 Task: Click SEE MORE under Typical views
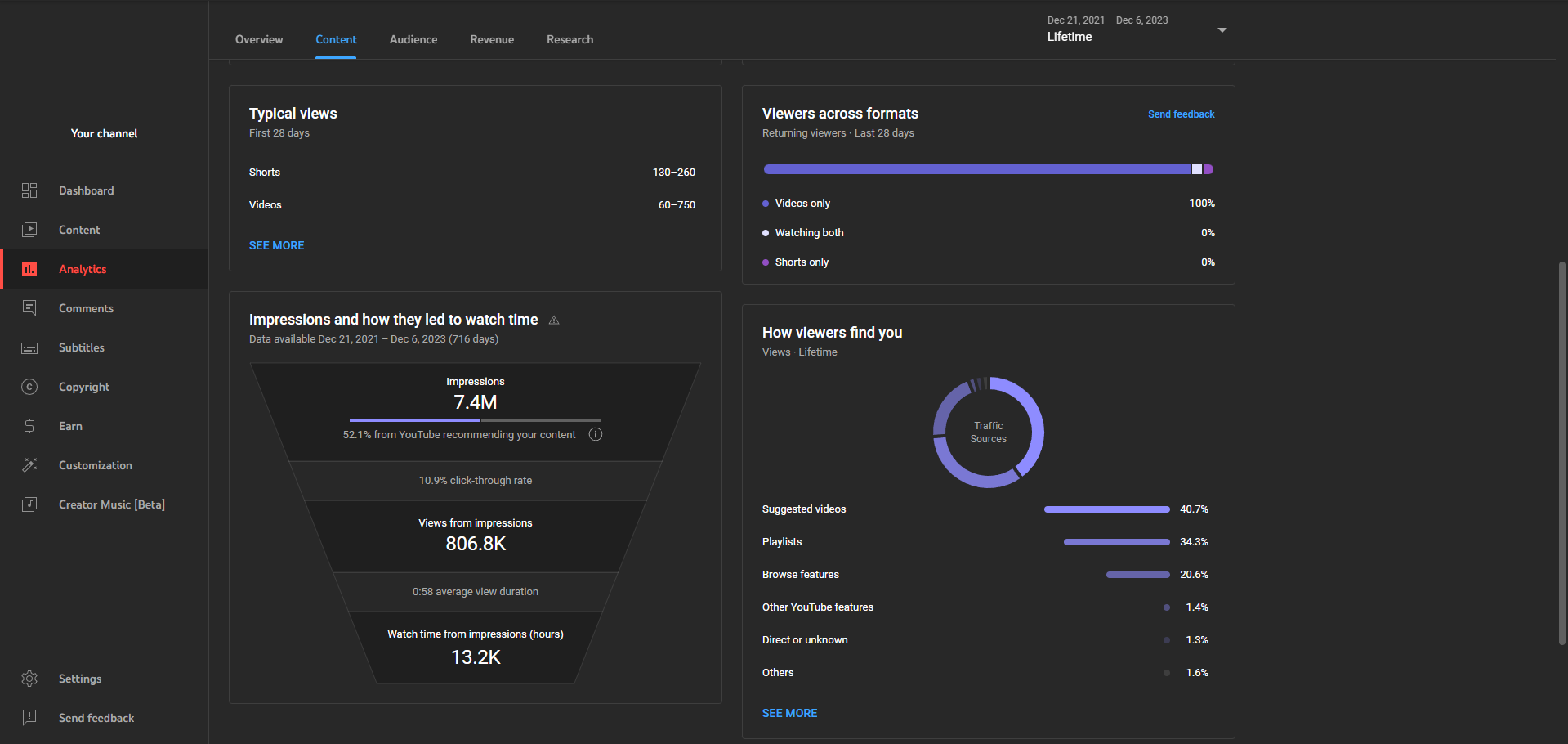pyautogui.click(x=276, y=245)
